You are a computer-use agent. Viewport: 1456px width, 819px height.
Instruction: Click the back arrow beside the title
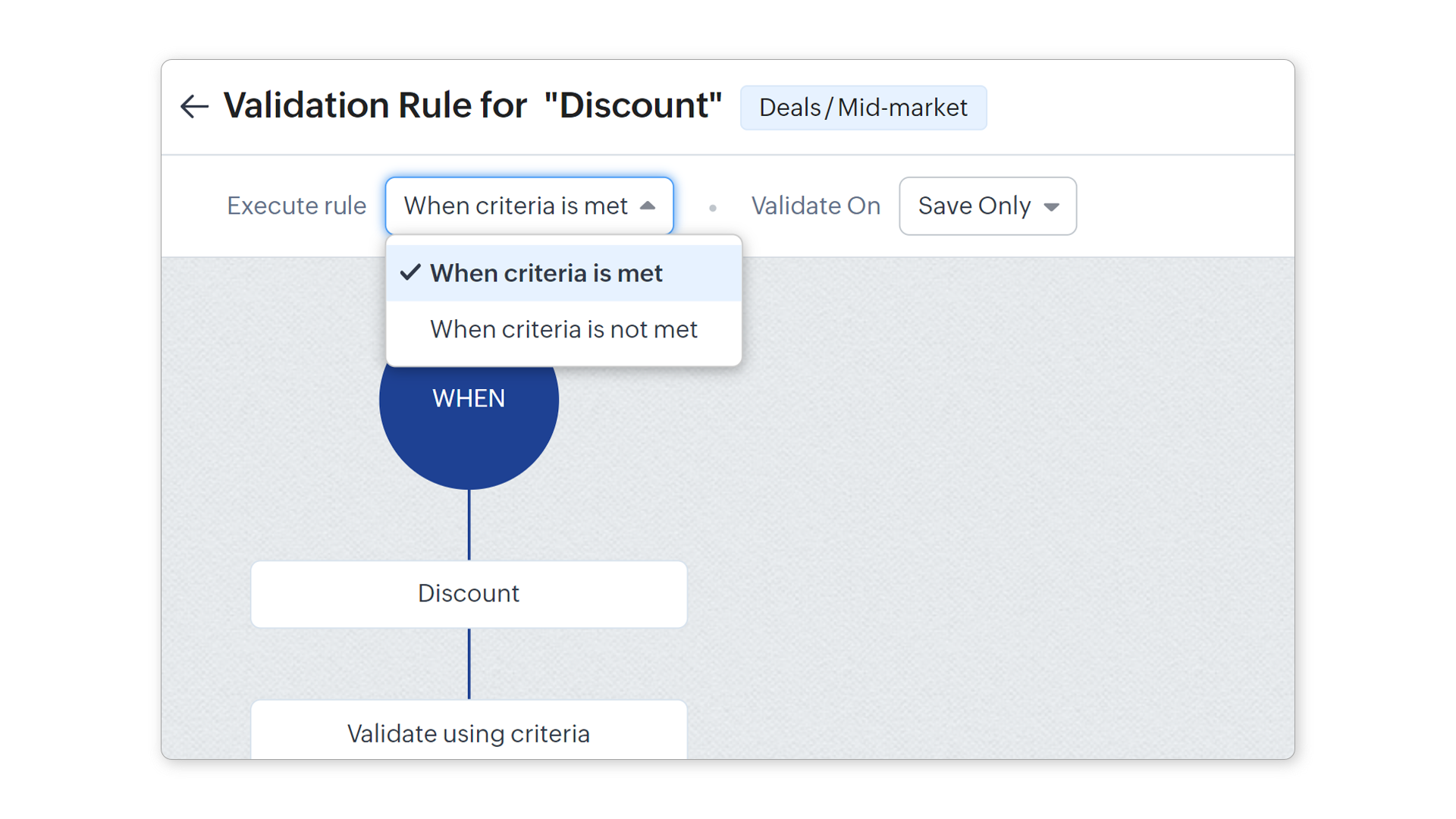pyautogui.click(x=194, y=106)
